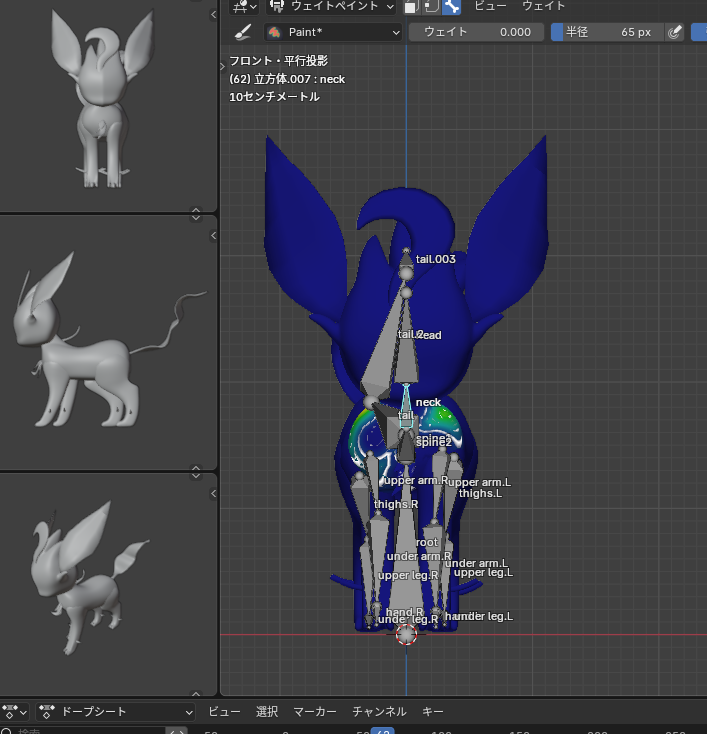Open the ドープシート mode dropdown
The height and width of the screenshot is (734, 707).
click(115, 712)
